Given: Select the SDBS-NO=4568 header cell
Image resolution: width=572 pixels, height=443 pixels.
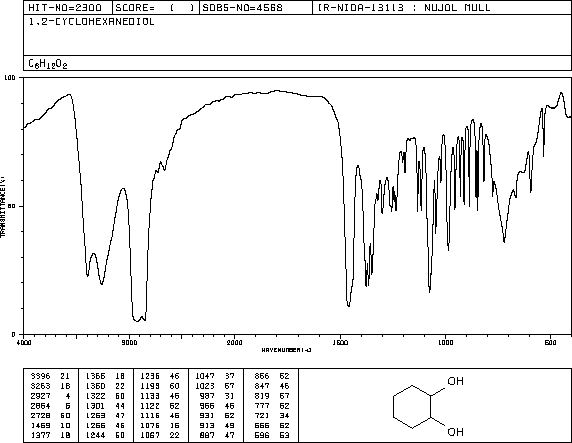Looking at the screenshot, I should tap(256, 8).
